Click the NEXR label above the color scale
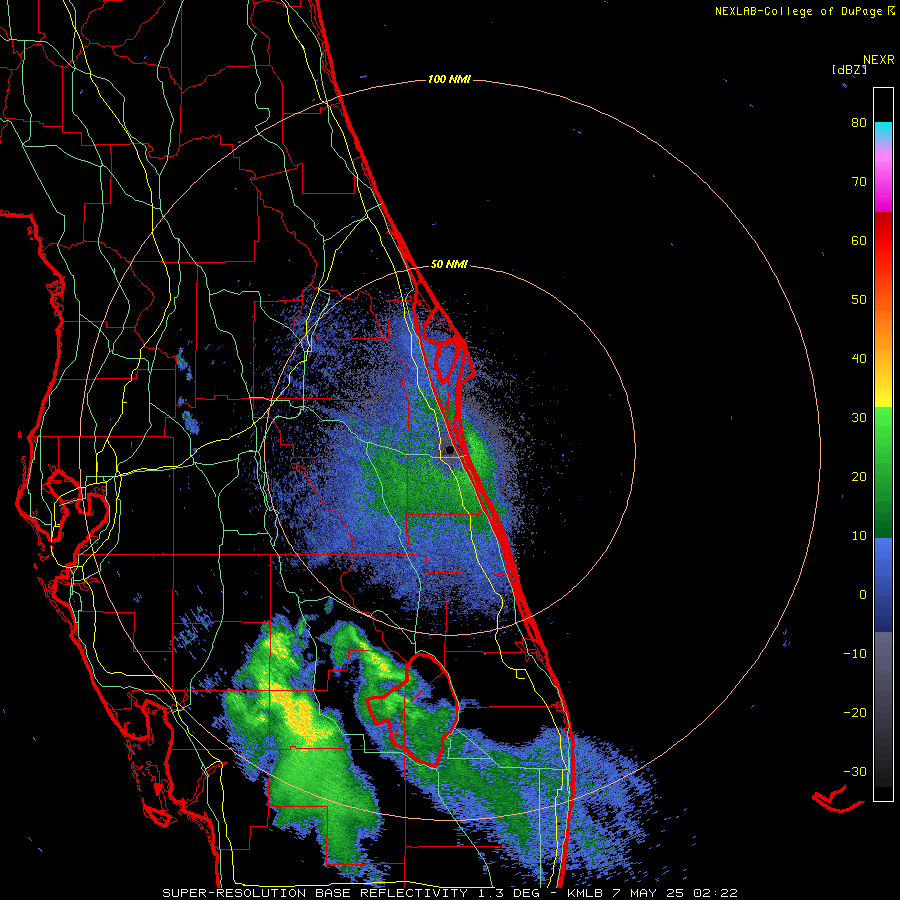900x900 pixels. [879, 60]
